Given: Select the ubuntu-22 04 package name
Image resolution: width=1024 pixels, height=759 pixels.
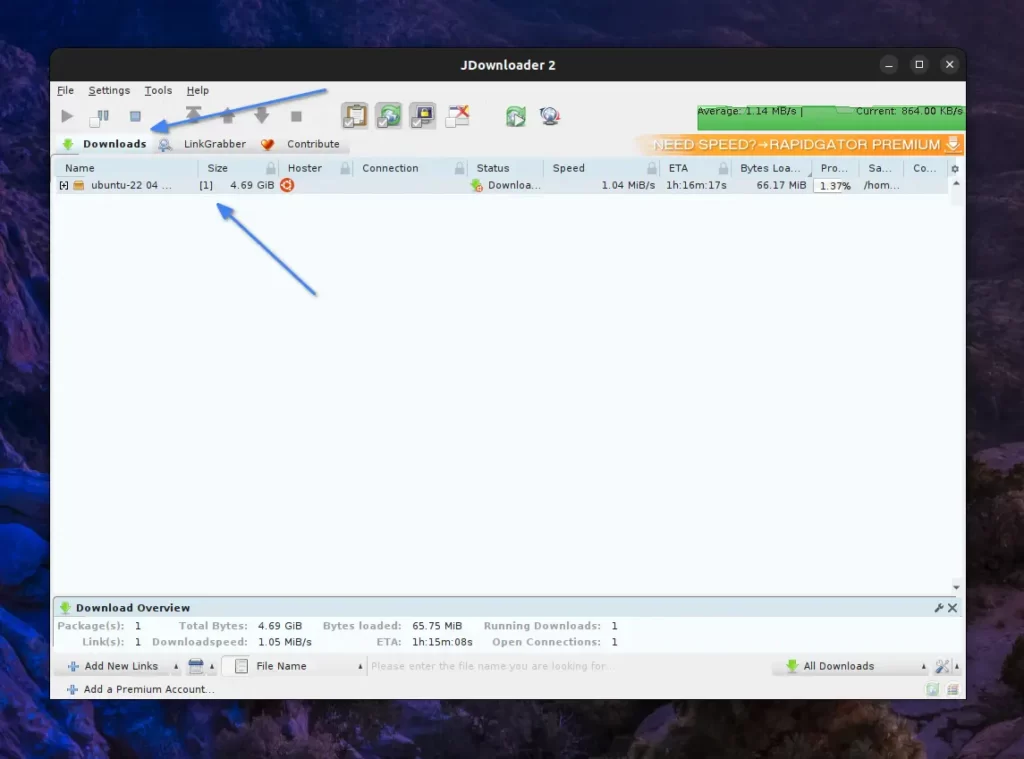Looking at the screenshot, I should click(x=131, y=186).
